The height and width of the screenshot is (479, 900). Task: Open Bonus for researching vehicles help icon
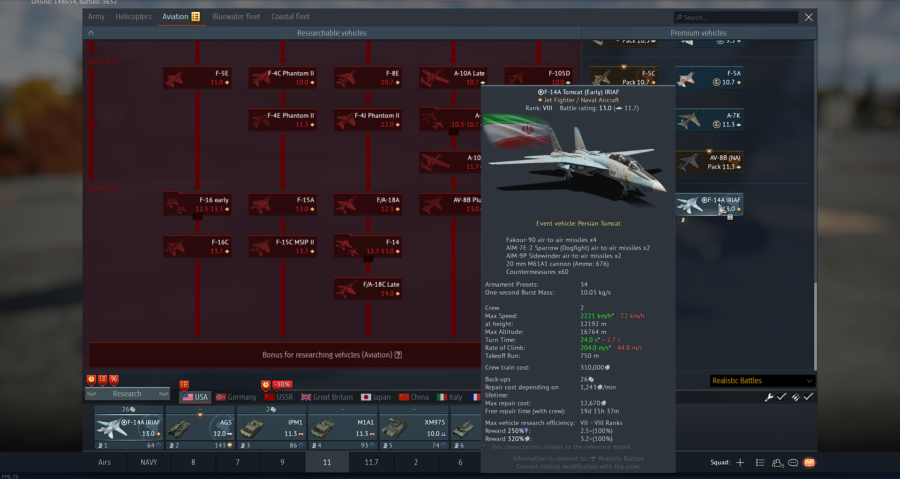coord(398,354)
